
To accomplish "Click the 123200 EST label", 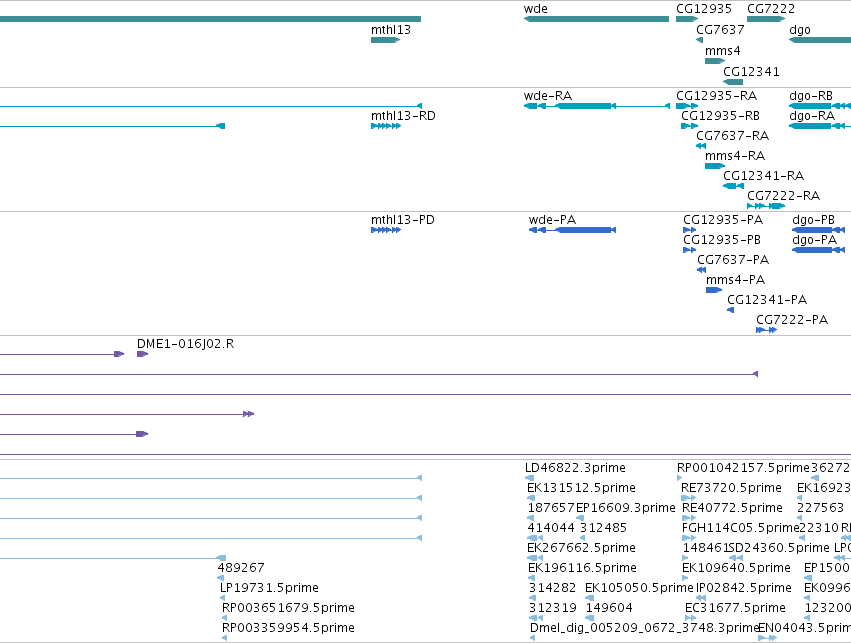I will (828, 608).
